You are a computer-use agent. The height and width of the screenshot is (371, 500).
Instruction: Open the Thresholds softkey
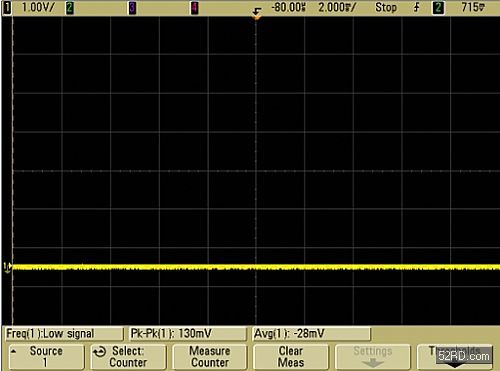(455, 357)
